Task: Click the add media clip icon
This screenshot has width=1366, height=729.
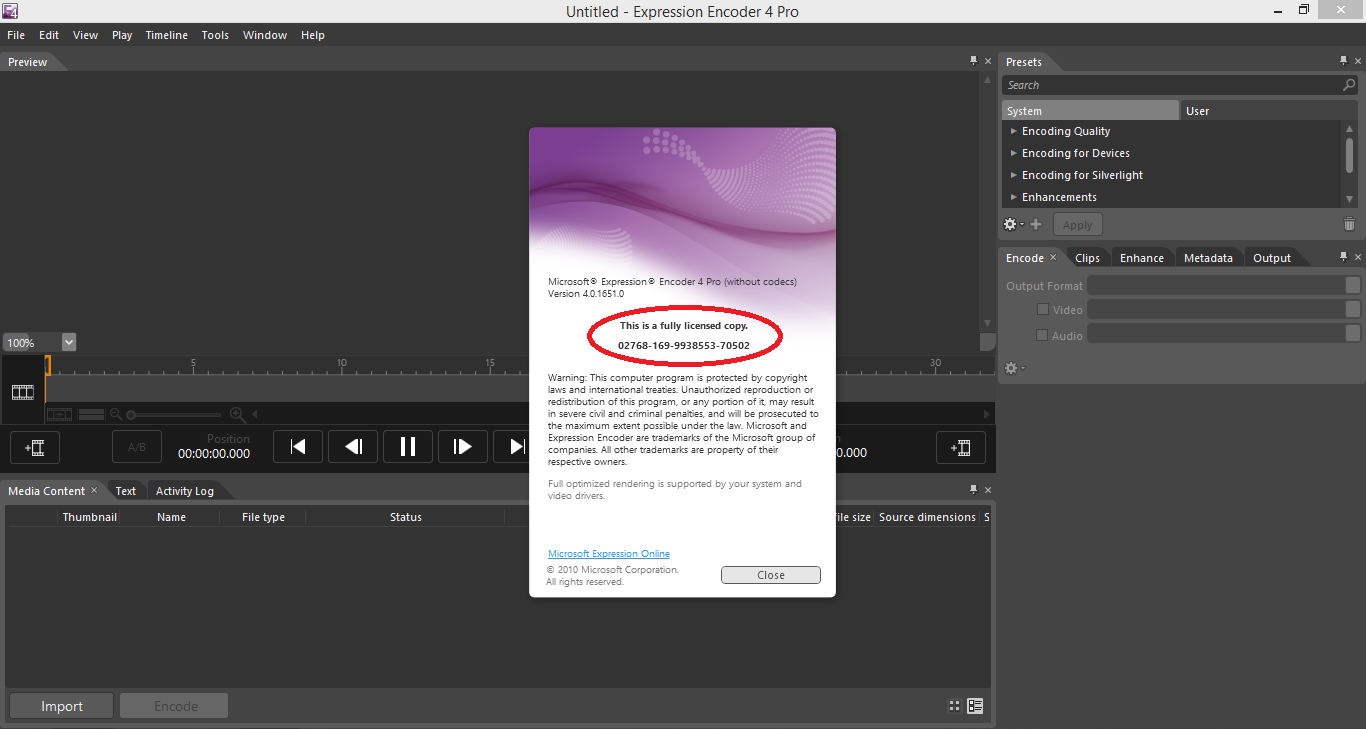Action: point(34,447)
